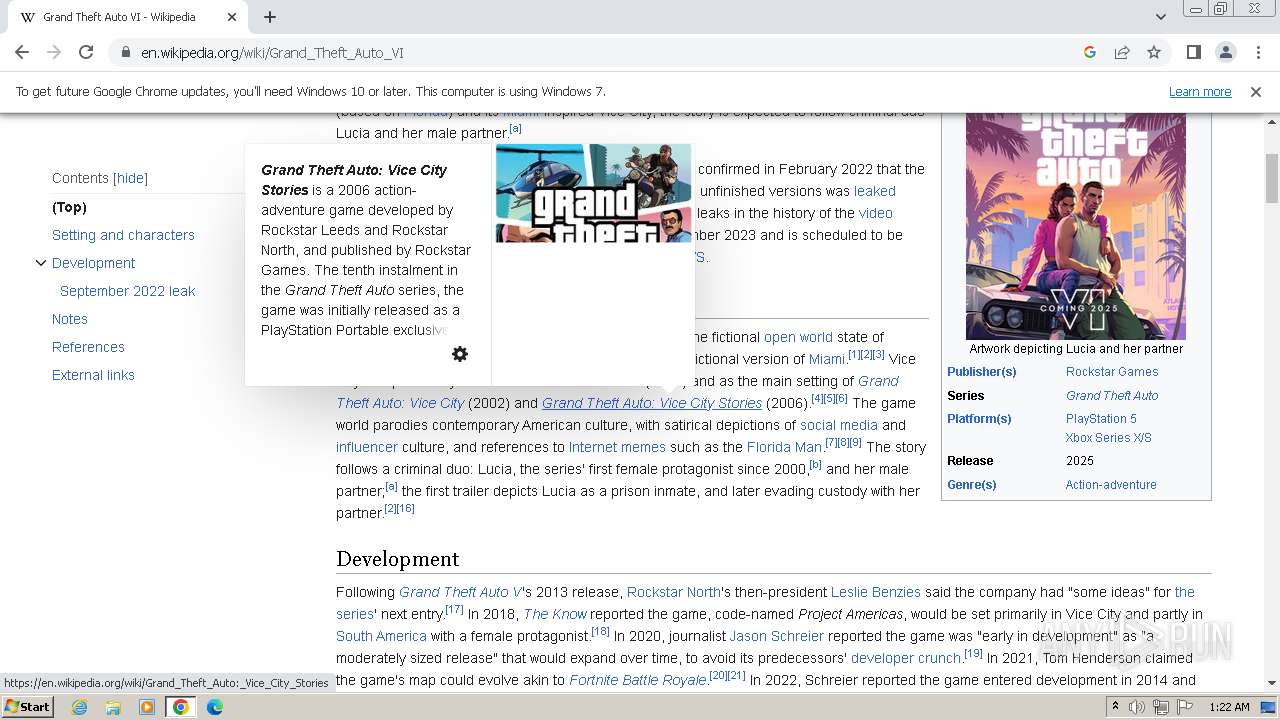
Task: Open the Internet memes link
Action: [x=617, y=447]
